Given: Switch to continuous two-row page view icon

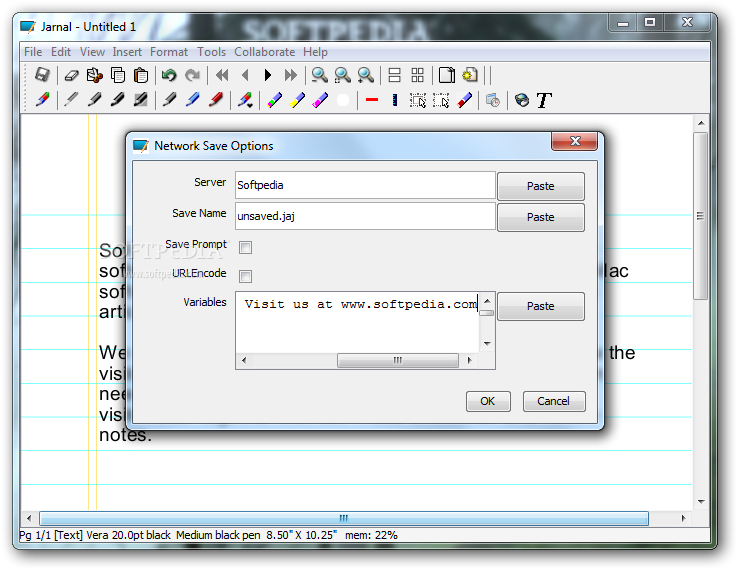Looking at the screenshot, I should 394,75.
